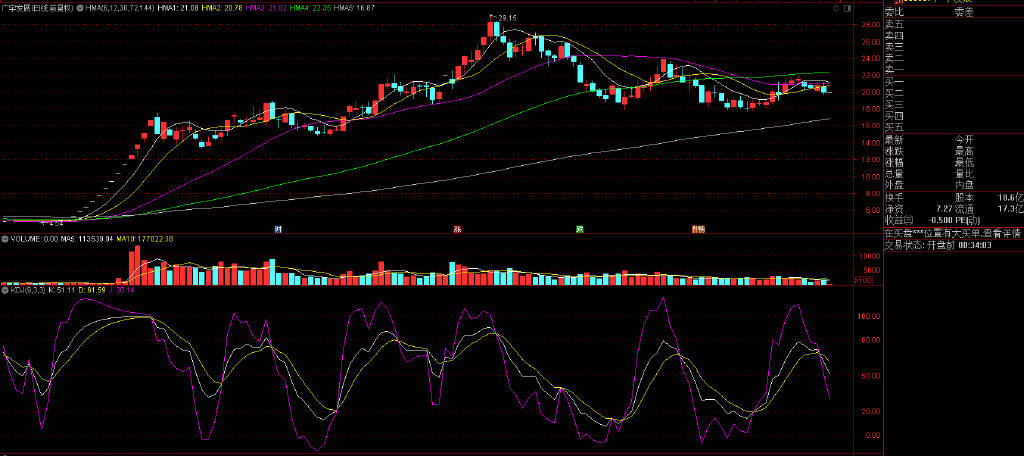
Task: Open the 财 event marker on timeline
Action: click(278, 229)
